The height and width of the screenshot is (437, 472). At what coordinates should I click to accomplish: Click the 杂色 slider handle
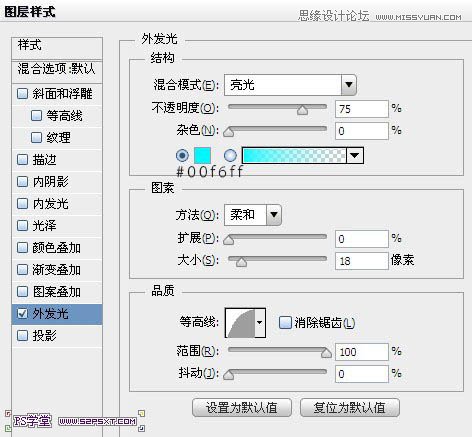point(229,132)
